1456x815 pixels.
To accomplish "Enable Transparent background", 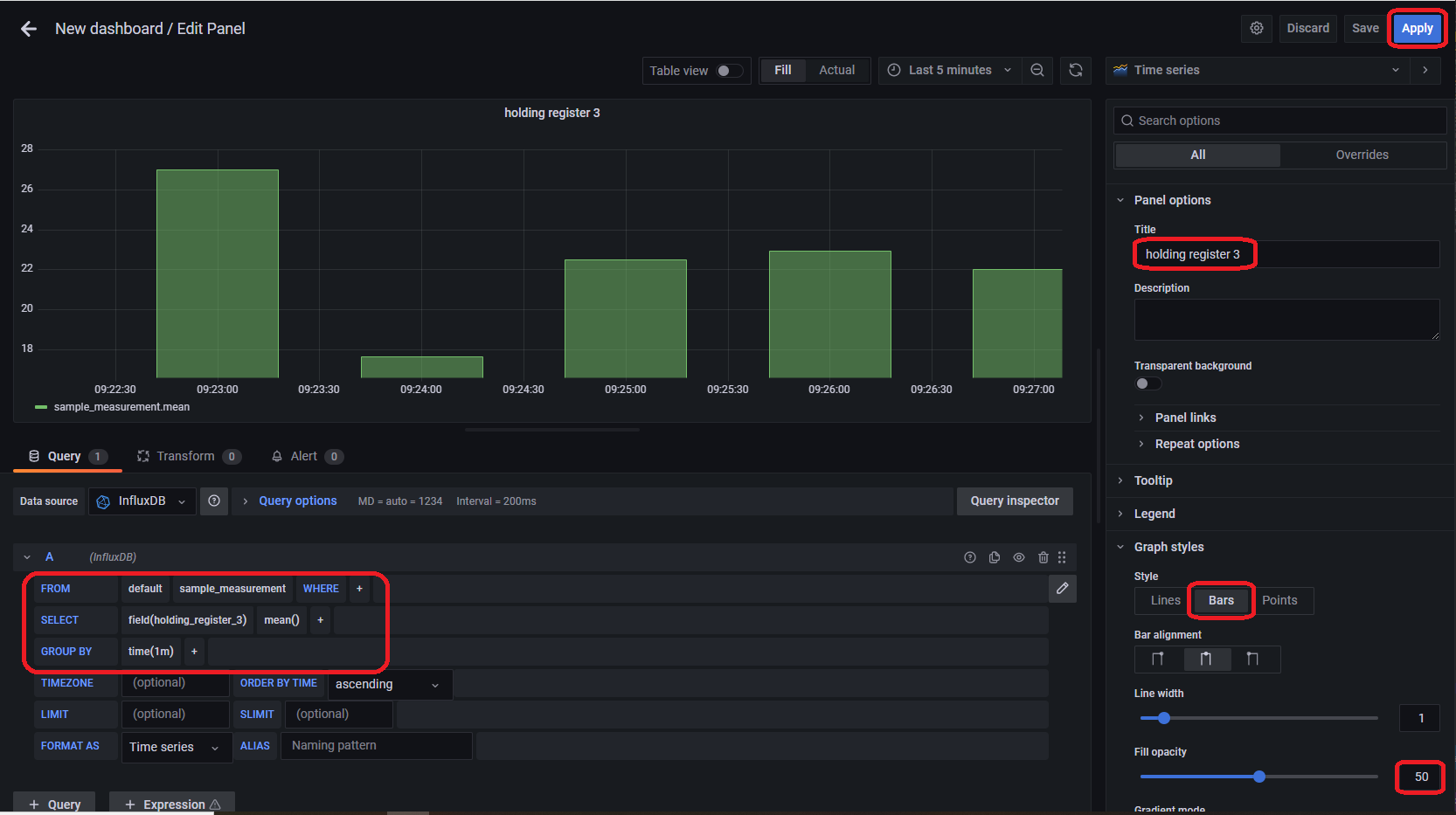I will click(x=1147, y=383).
